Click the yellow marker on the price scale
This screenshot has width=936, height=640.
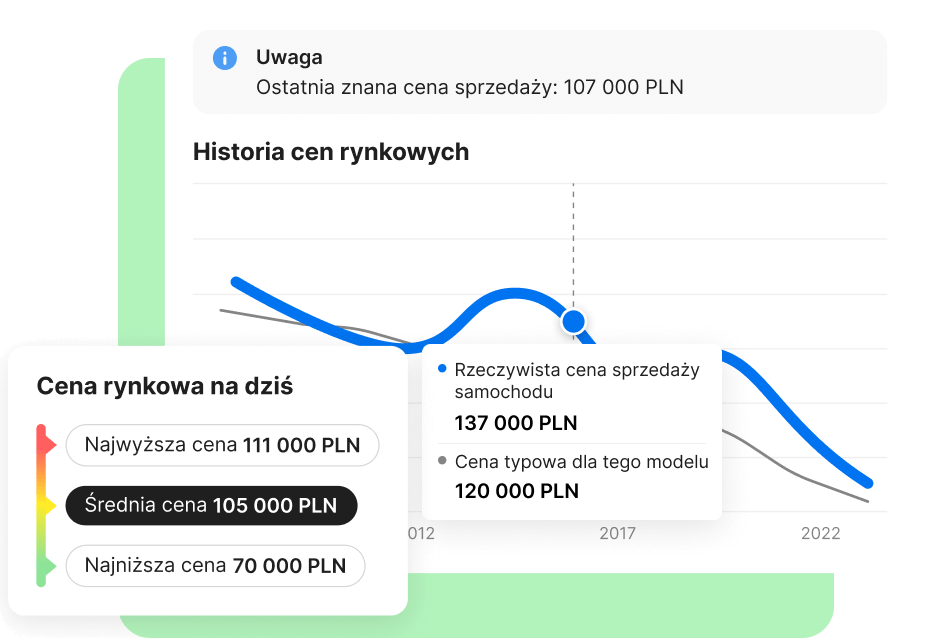(x=46, y=507)
